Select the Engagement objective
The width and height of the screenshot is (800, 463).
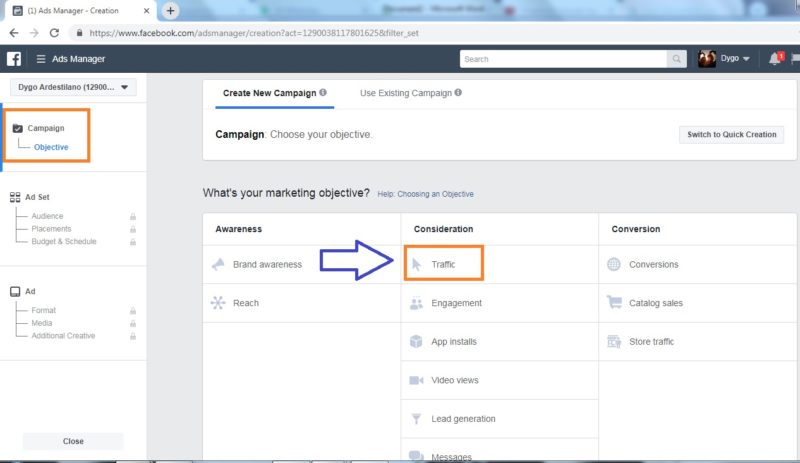coord(499,303)
